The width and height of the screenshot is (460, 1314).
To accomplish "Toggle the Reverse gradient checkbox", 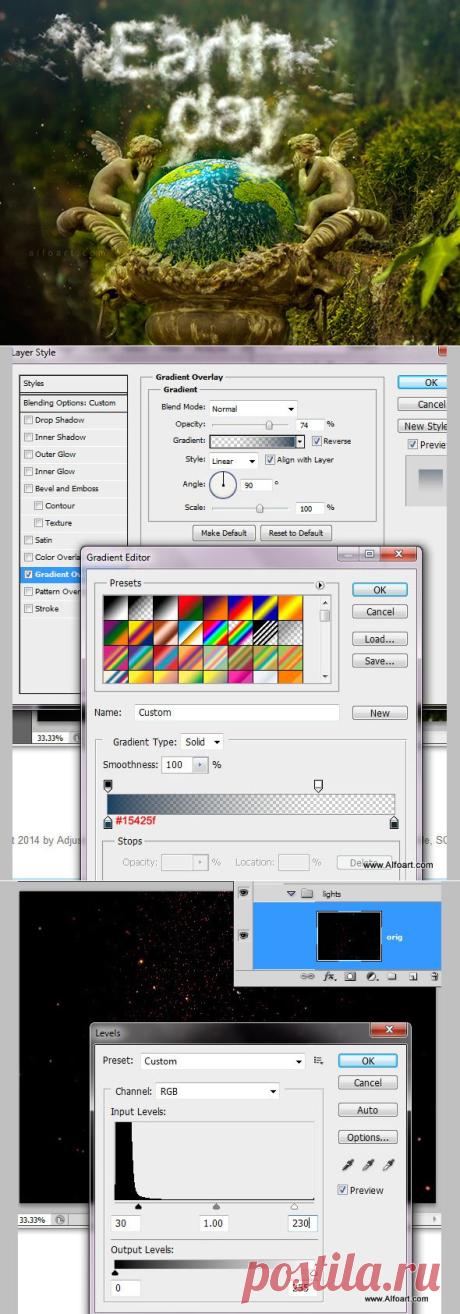I will click(x=317, y=441).
